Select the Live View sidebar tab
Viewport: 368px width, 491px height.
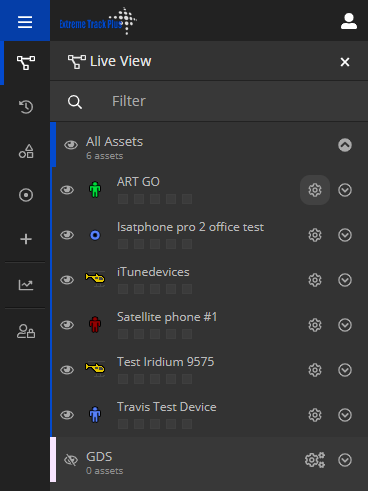click(x=26, y=63)
